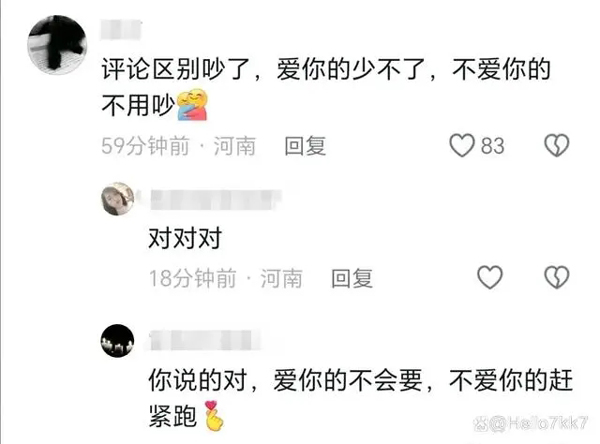Dislike the "对对对" reply

557,277
